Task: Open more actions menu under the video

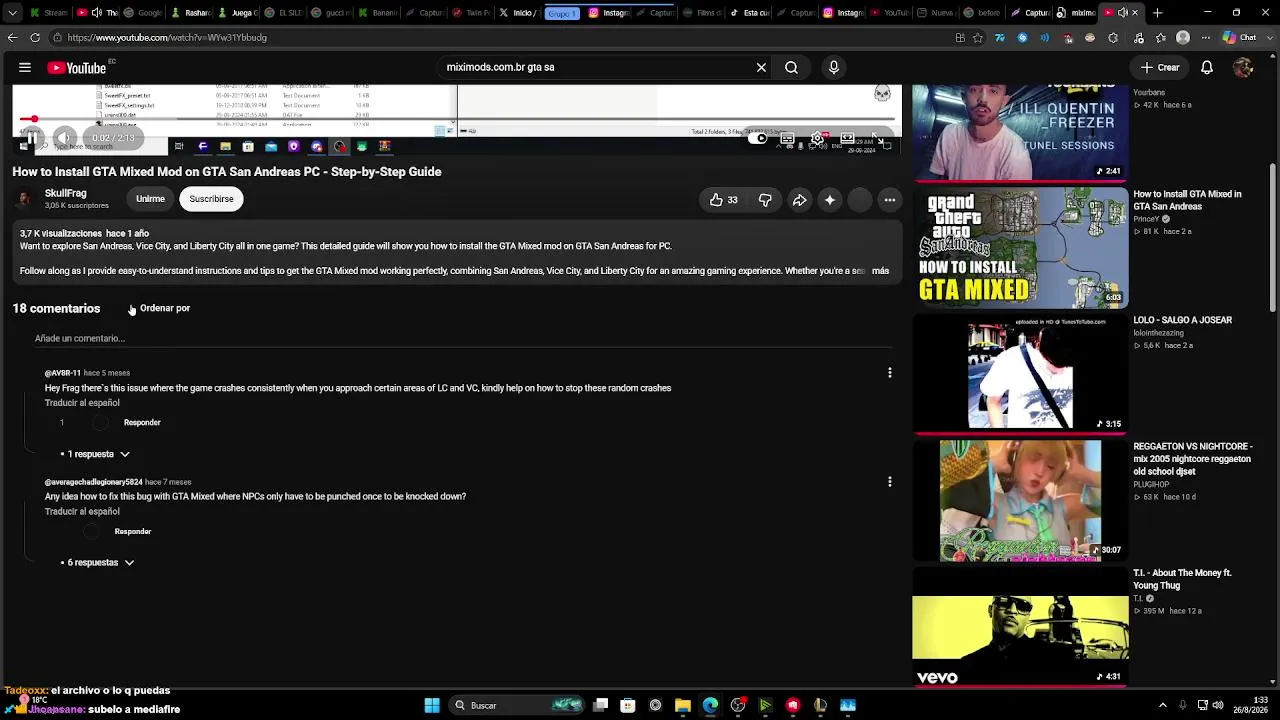Action: click(x=890, y=200)
